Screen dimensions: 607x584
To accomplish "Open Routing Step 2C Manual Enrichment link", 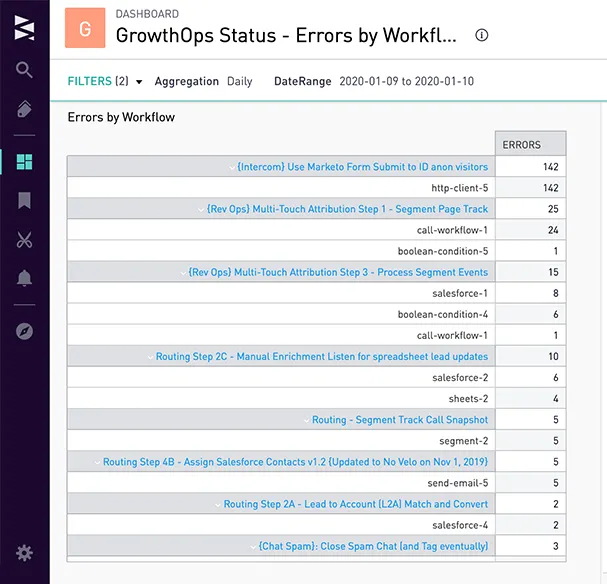I will pos(322,356).
